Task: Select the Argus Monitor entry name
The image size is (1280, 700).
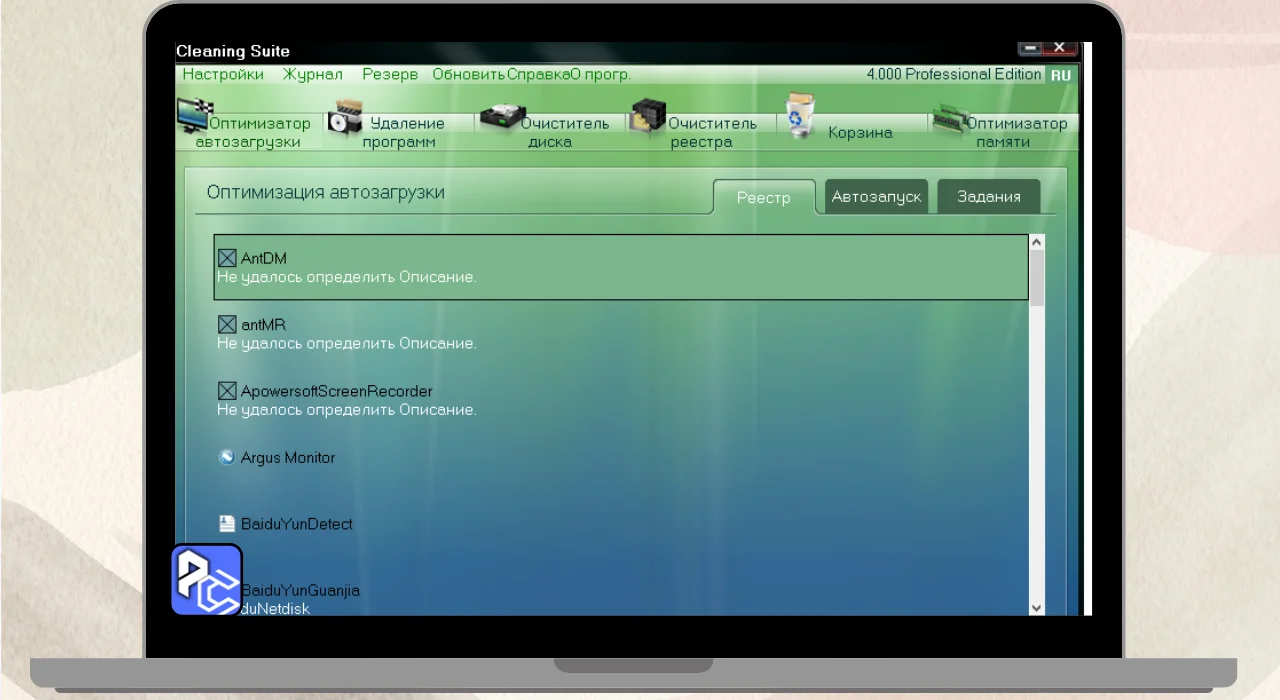Action: pyautogui.click(x=288, y=457)
